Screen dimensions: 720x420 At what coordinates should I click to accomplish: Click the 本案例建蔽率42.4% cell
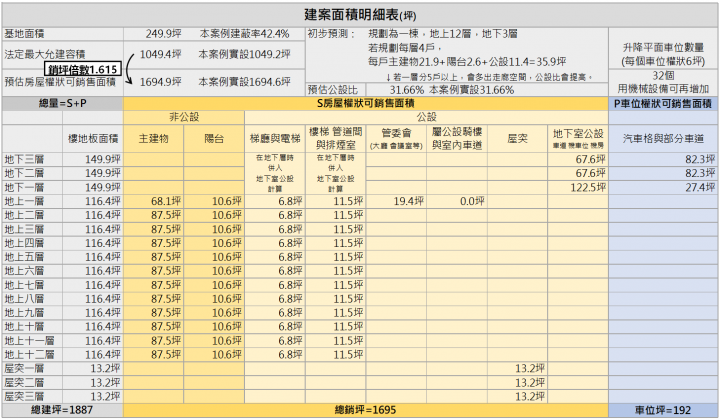point(244,34)
